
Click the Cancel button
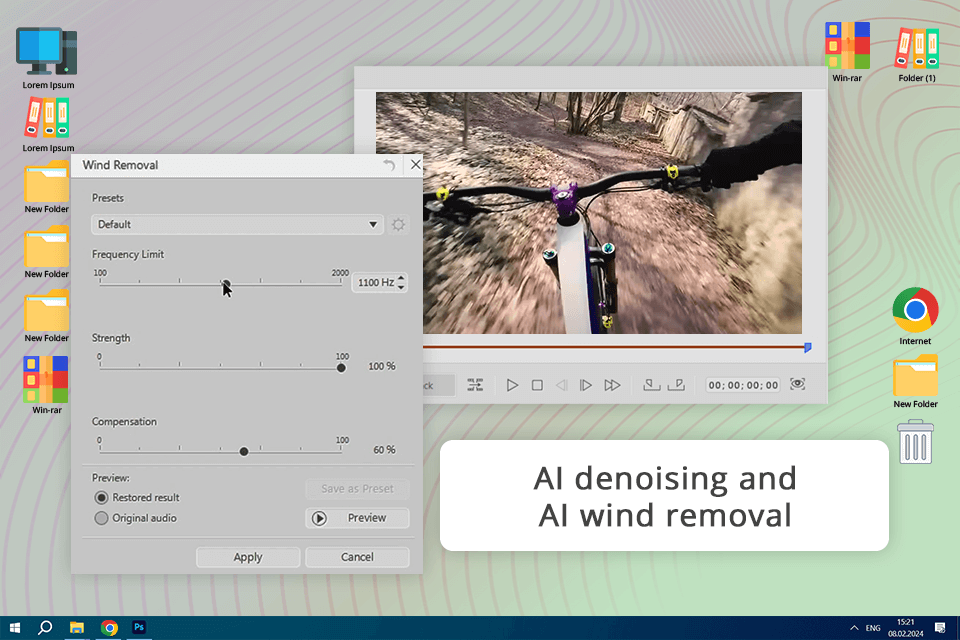tap(357, 557)
